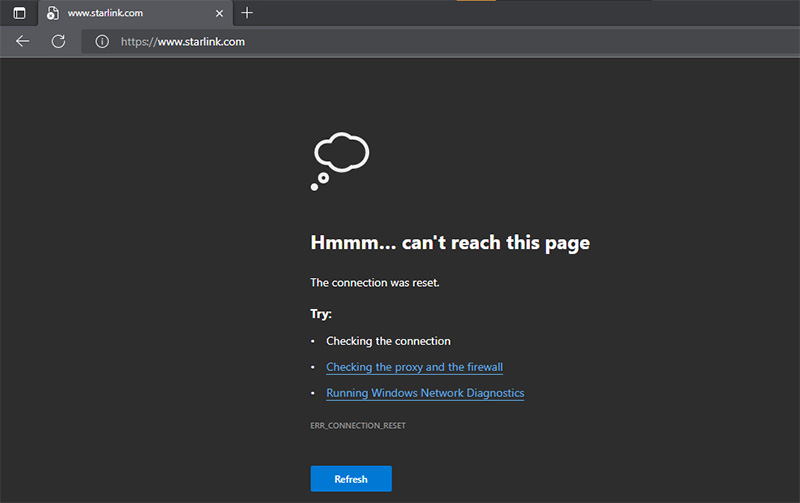800x503 pixels.
Task: Close the www.starlink.com tab
Action: coord(220,13)
